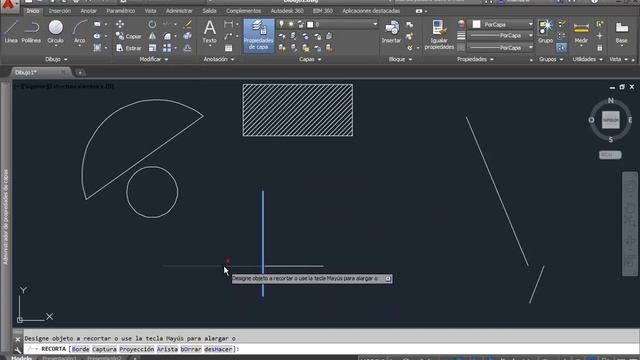Click the command line customize wrench icon

pos(18,350)
